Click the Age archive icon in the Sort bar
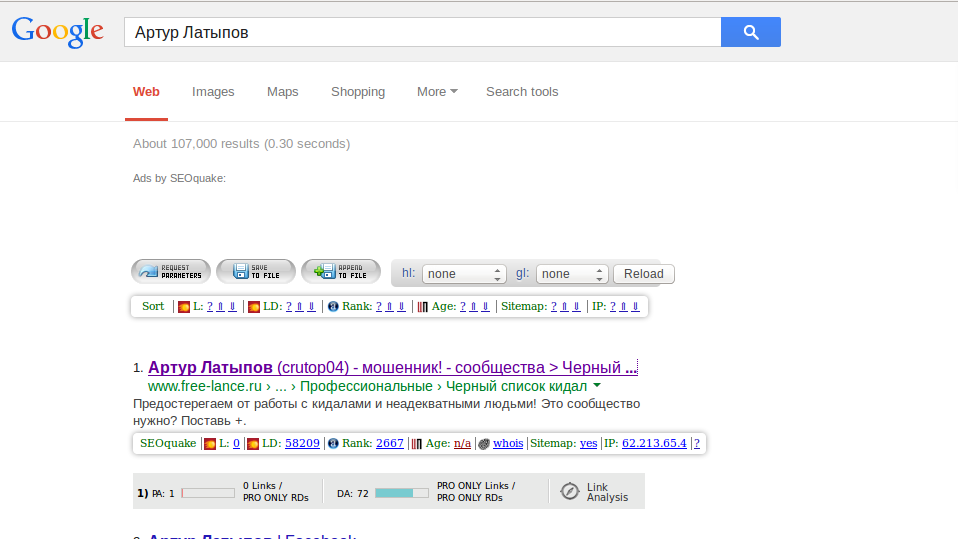Viewport: 958px width, 539px height. tap(422, 306)
